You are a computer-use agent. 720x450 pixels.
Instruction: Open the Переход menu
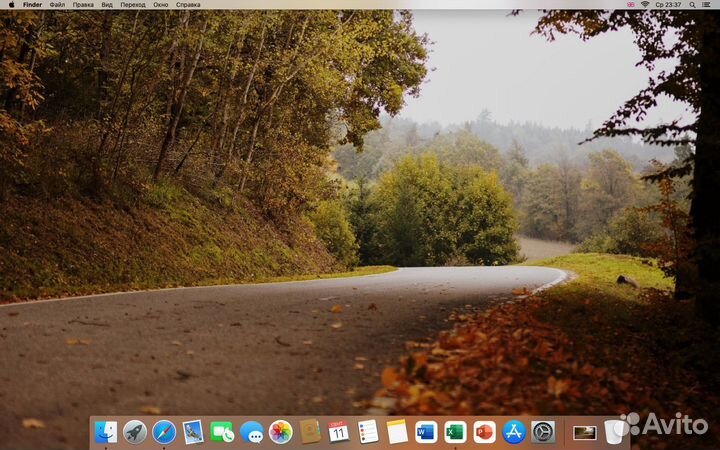pyautogui.click(x=133, y=5)
